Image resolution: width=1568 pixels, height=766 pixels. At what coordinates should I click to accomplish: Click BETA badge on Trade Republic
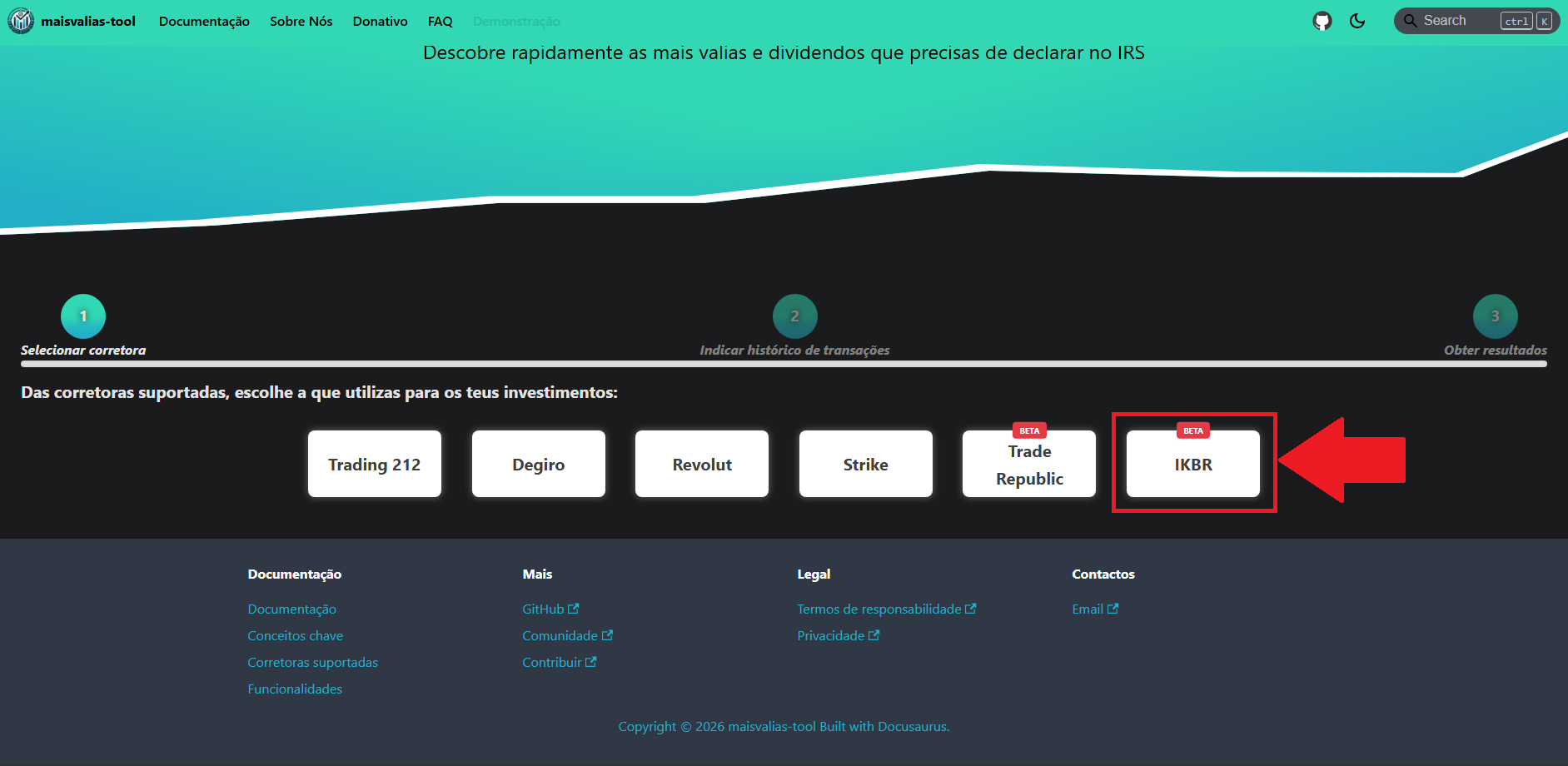1029,430
